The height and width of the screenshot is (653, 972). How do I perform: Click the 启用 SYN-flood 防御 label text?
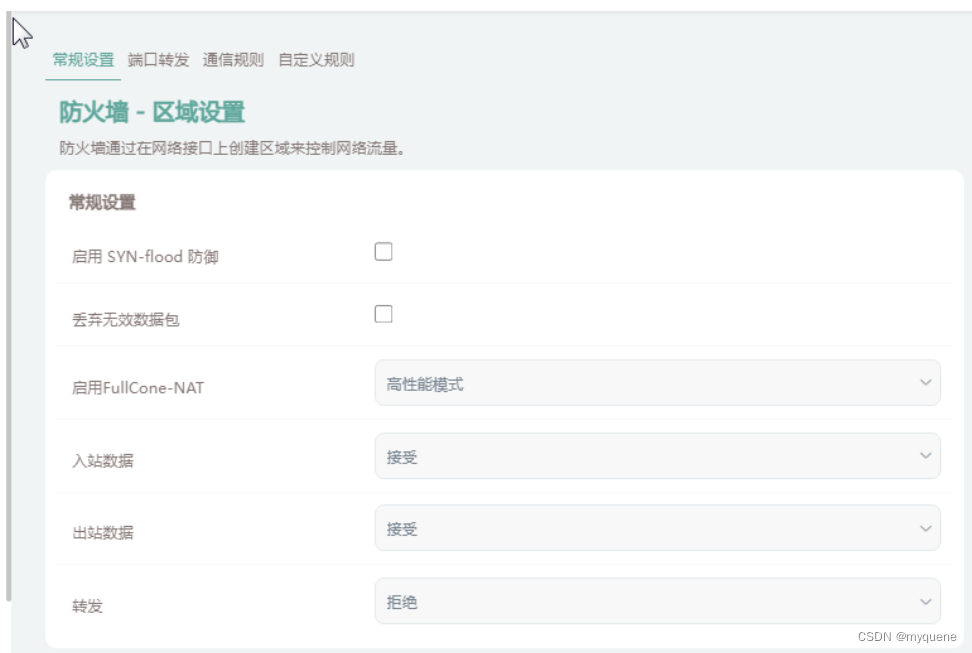pyautogui.click(x=145, y=257)
